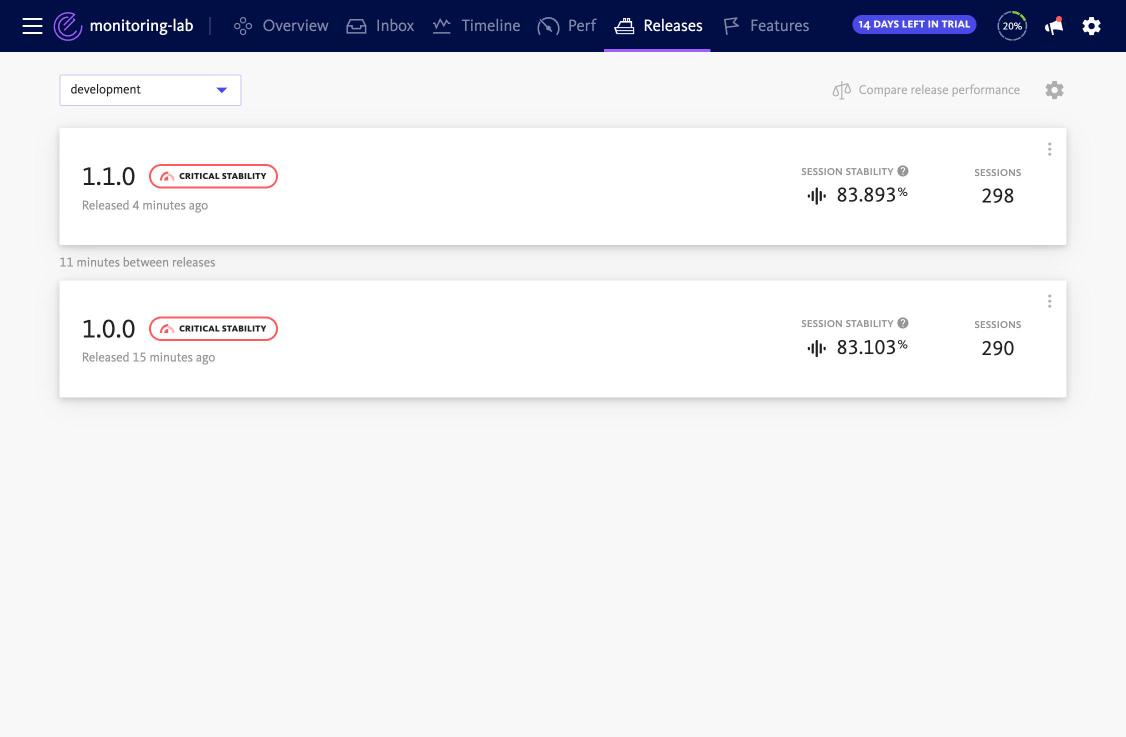The height and width of the screenshot is (737, 1126).
Task: Click the 290 sessions count
Action: pyautogui.click(x=997, y=348)
